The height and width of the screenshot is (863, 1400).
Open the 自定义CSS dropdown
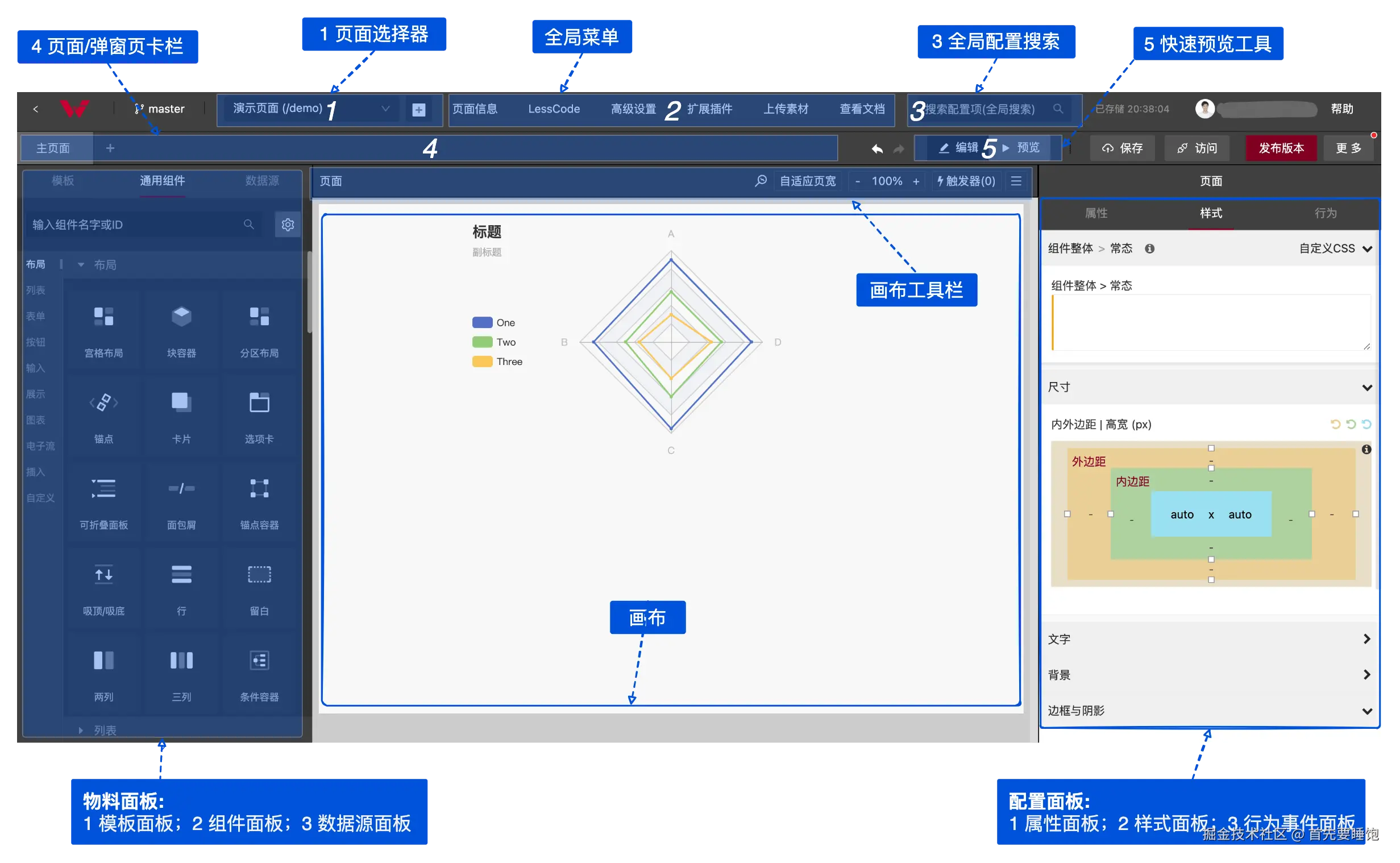click(x=1335, y=248)
